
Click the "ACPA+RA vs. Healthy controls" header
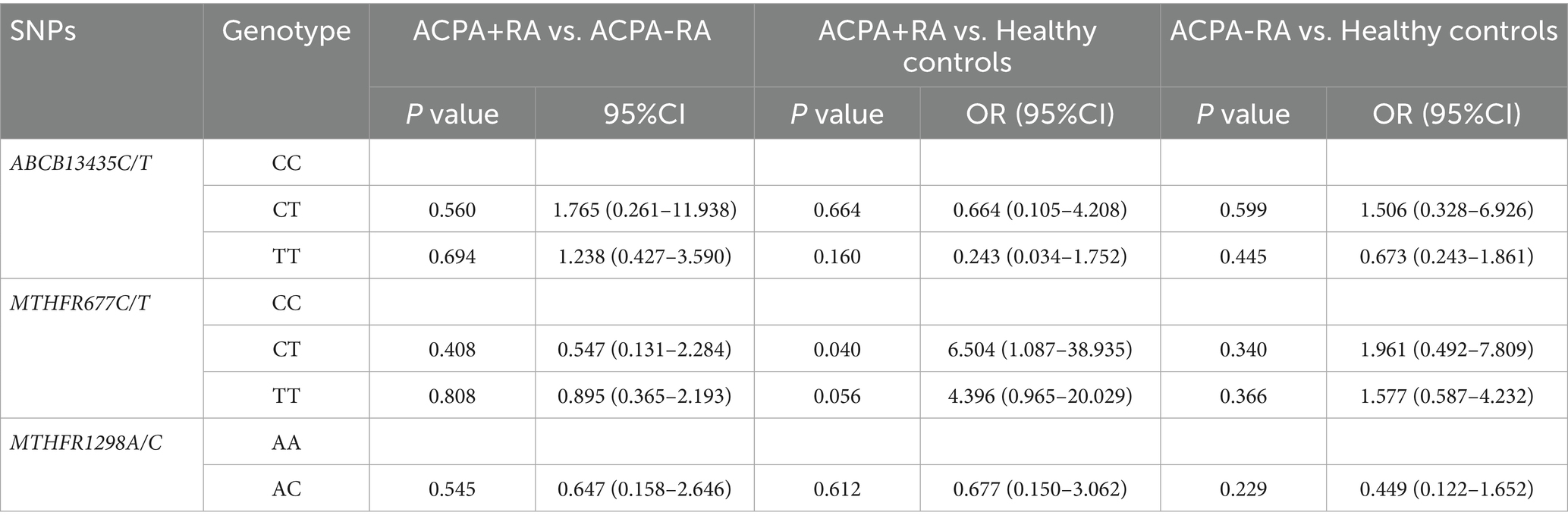click(957, 46)
